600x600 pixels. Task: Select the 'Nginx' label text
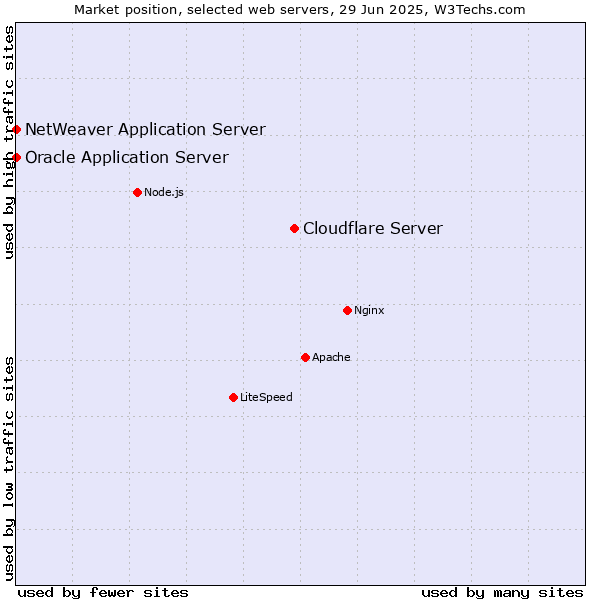pos(369,311)
